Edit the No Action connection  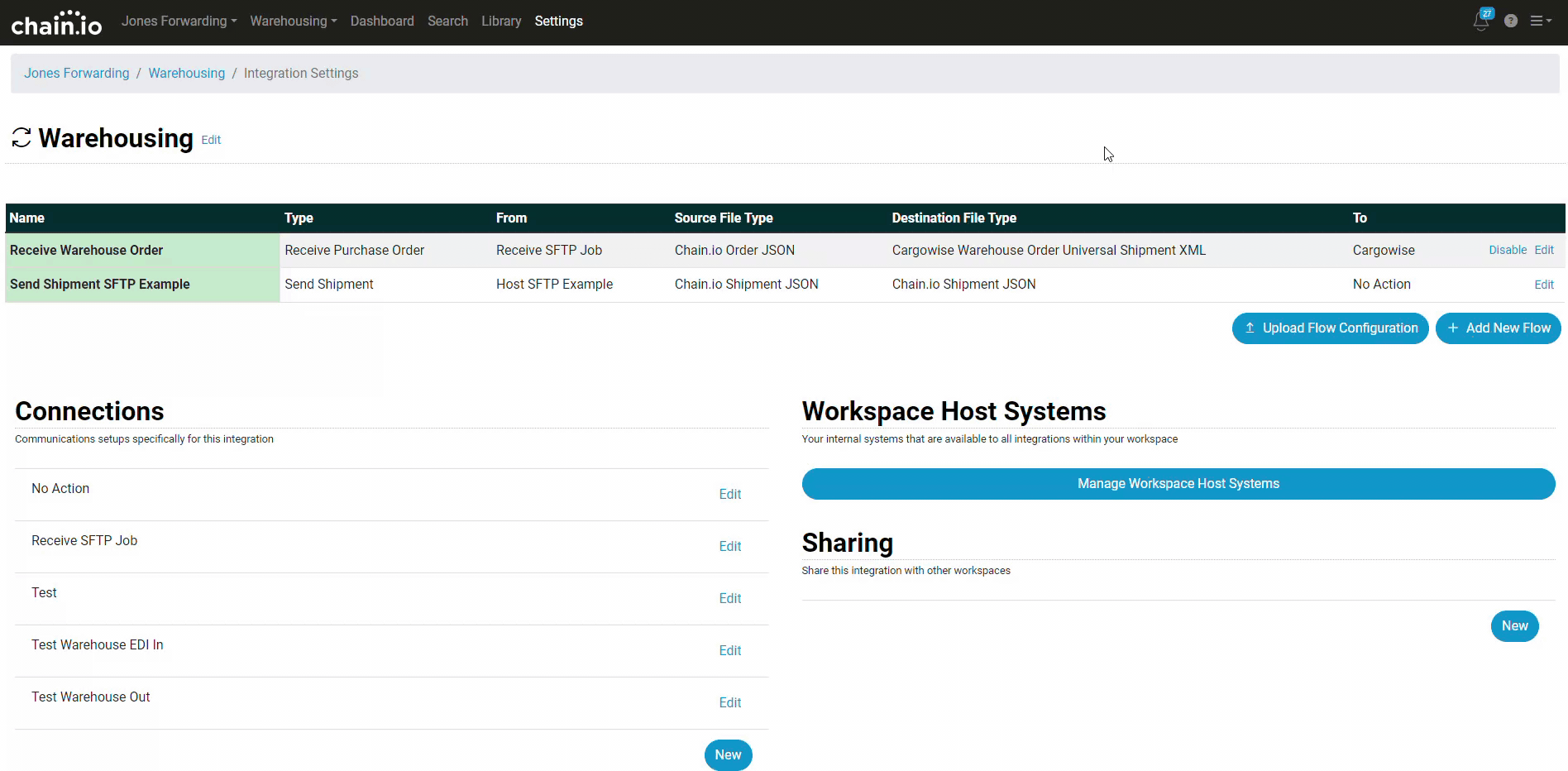point(729,494)
